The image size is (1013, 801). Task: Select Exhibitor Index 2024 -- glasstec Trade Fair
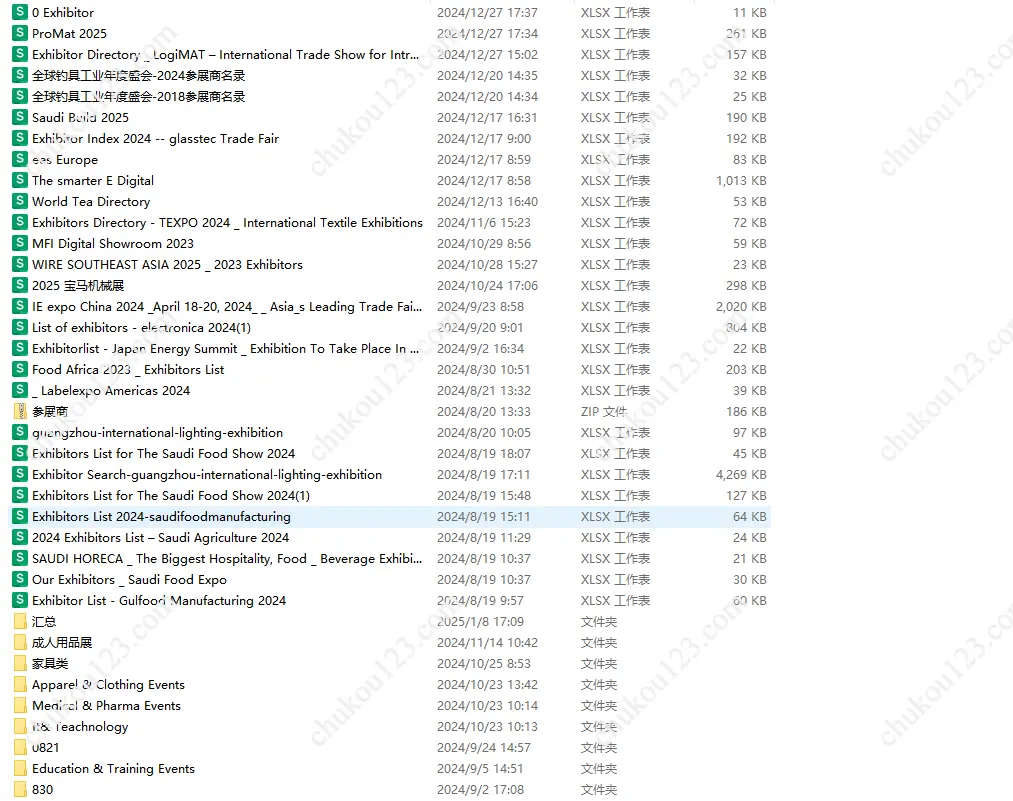155,139
